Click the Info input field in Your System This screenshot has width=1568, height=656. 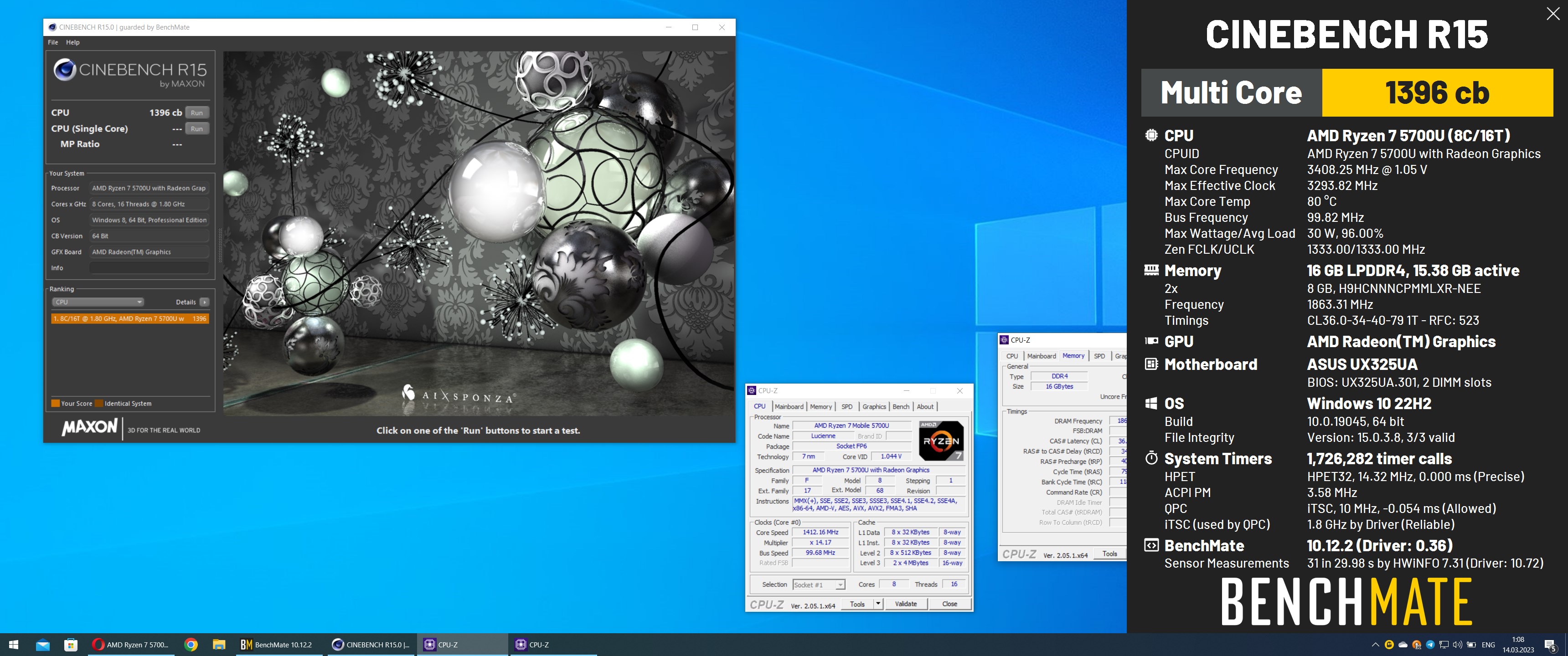pos(149,268)
